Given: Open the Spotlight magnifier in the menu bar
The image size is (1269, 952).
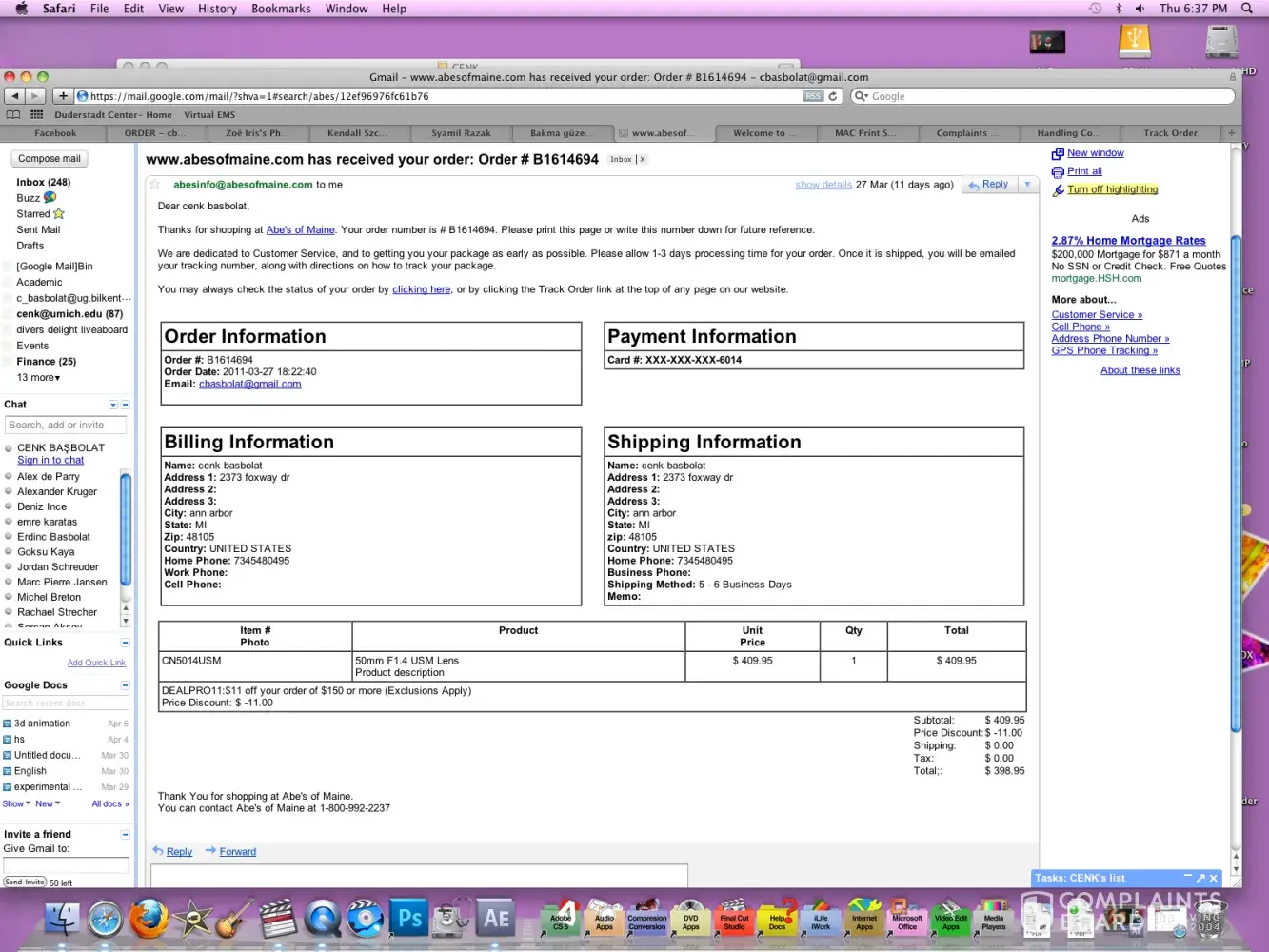Looking at the screenshot, I should pyautogui.click(x=1247, y=9).
